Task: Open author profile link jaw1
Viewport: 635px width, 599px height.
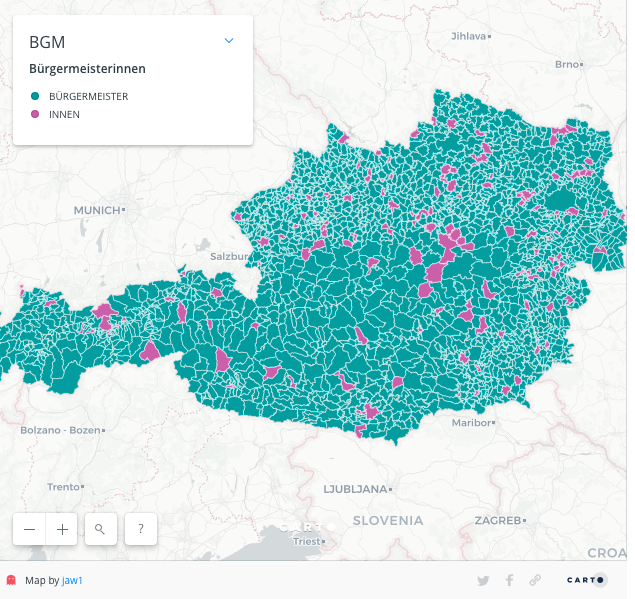Action: 72,580
